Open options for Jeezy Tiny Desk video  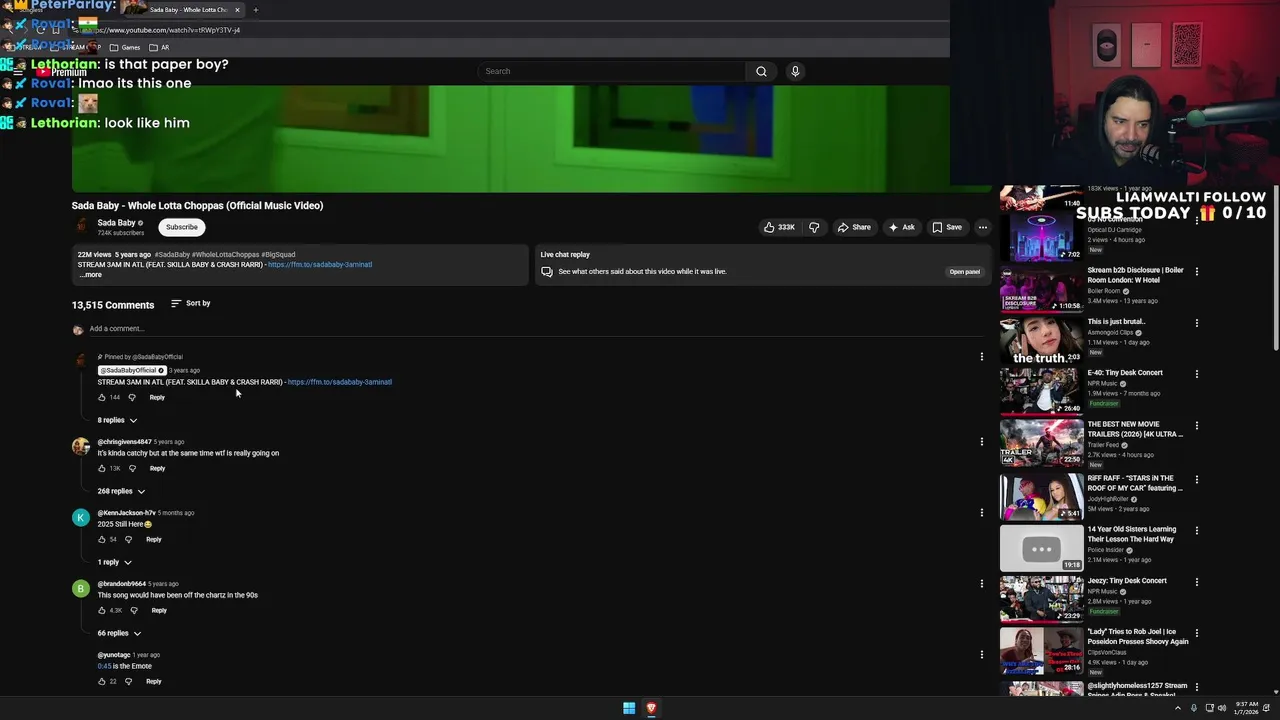[x=1196, y=582]
